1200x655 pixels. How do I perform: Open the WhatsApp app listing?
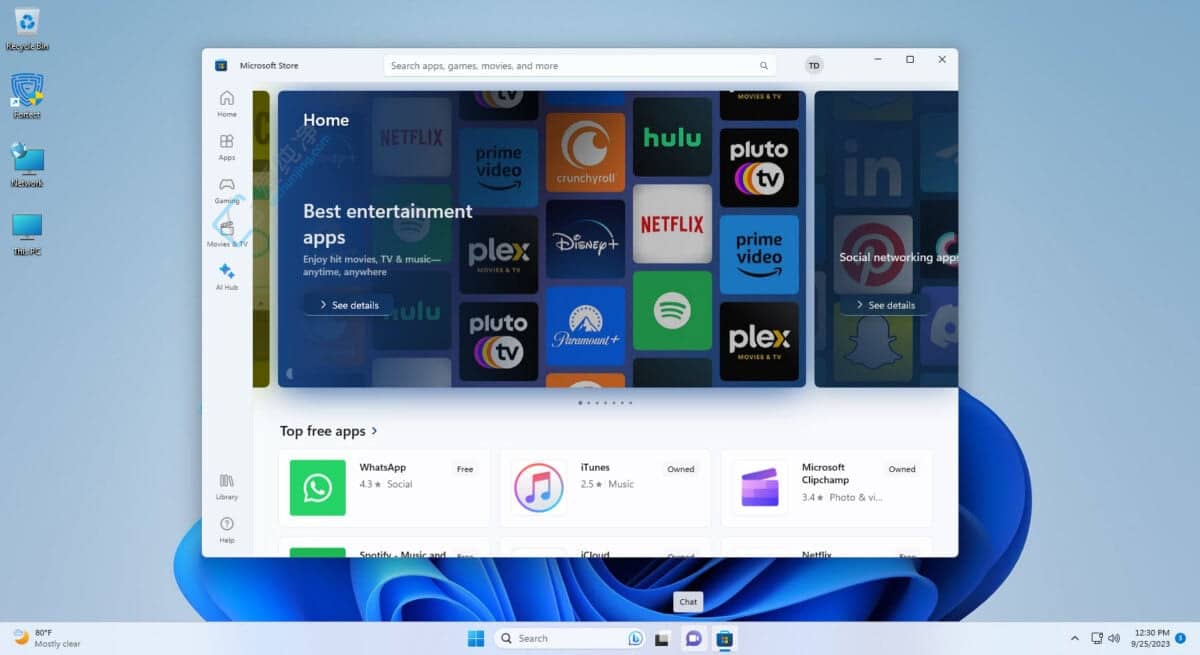pos(384,488)
